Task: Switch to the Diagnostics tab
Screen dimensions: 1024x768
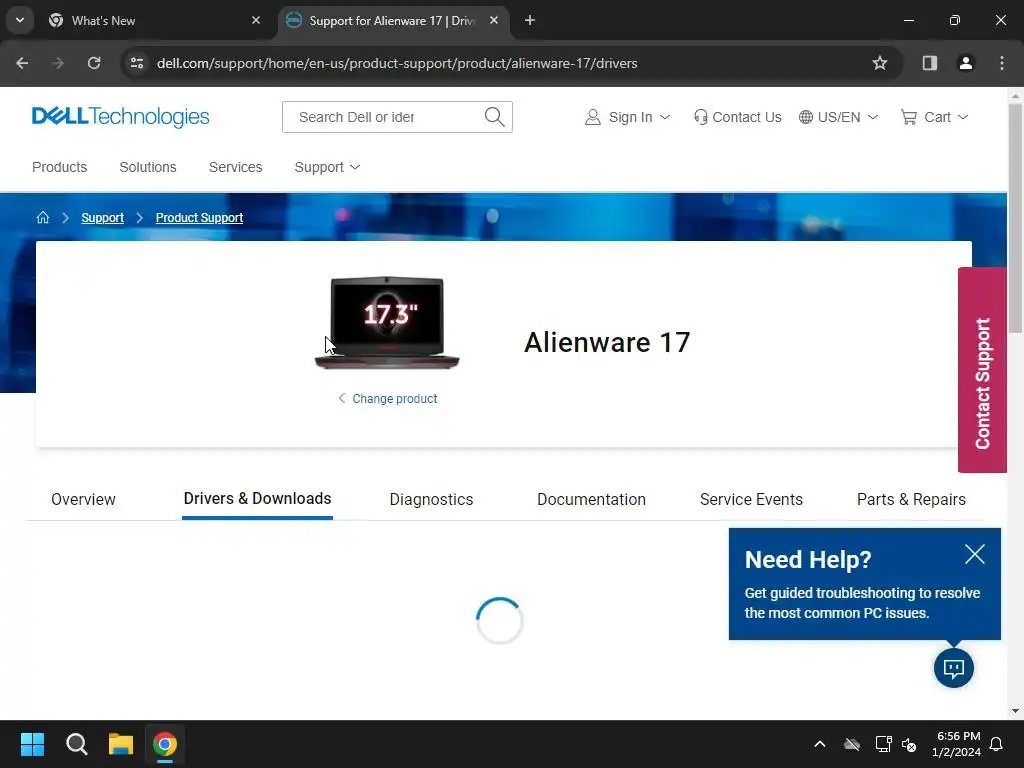Action: pyautogui.click(x=431, y=500)
